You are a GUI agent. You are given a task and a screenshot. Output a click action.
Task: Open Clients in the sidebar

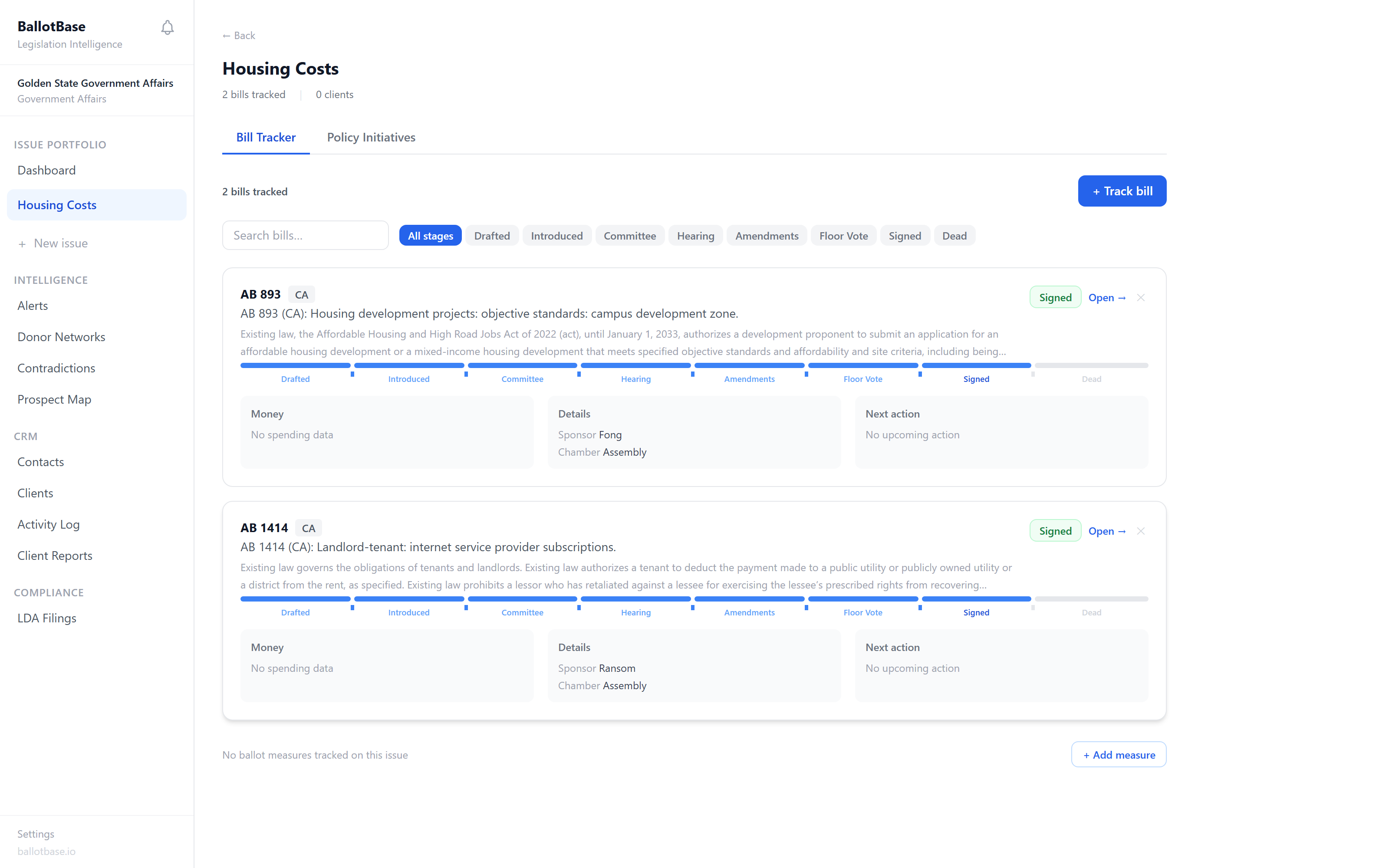96,493
